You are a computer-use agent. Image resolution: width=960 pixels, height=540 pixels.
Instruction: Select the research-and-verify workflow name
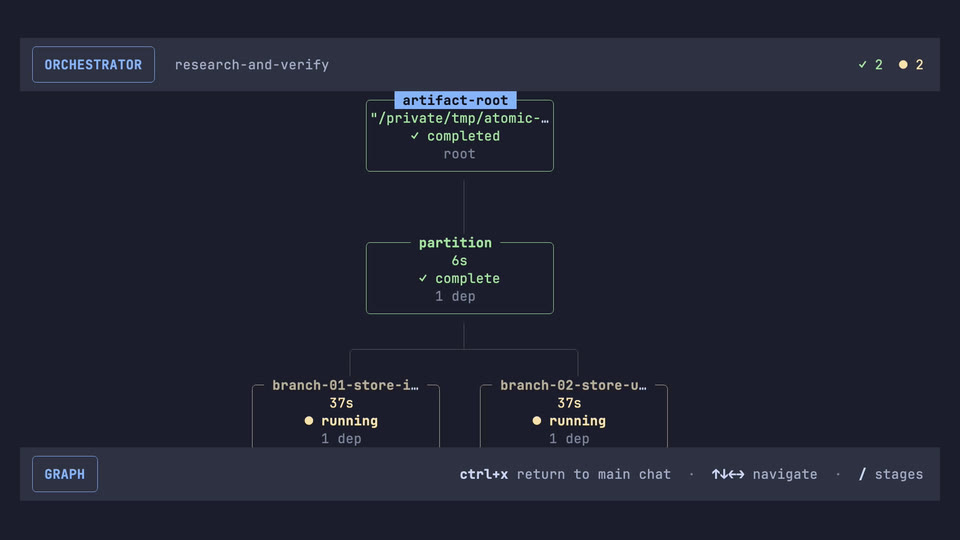click(x=252, y=65)
